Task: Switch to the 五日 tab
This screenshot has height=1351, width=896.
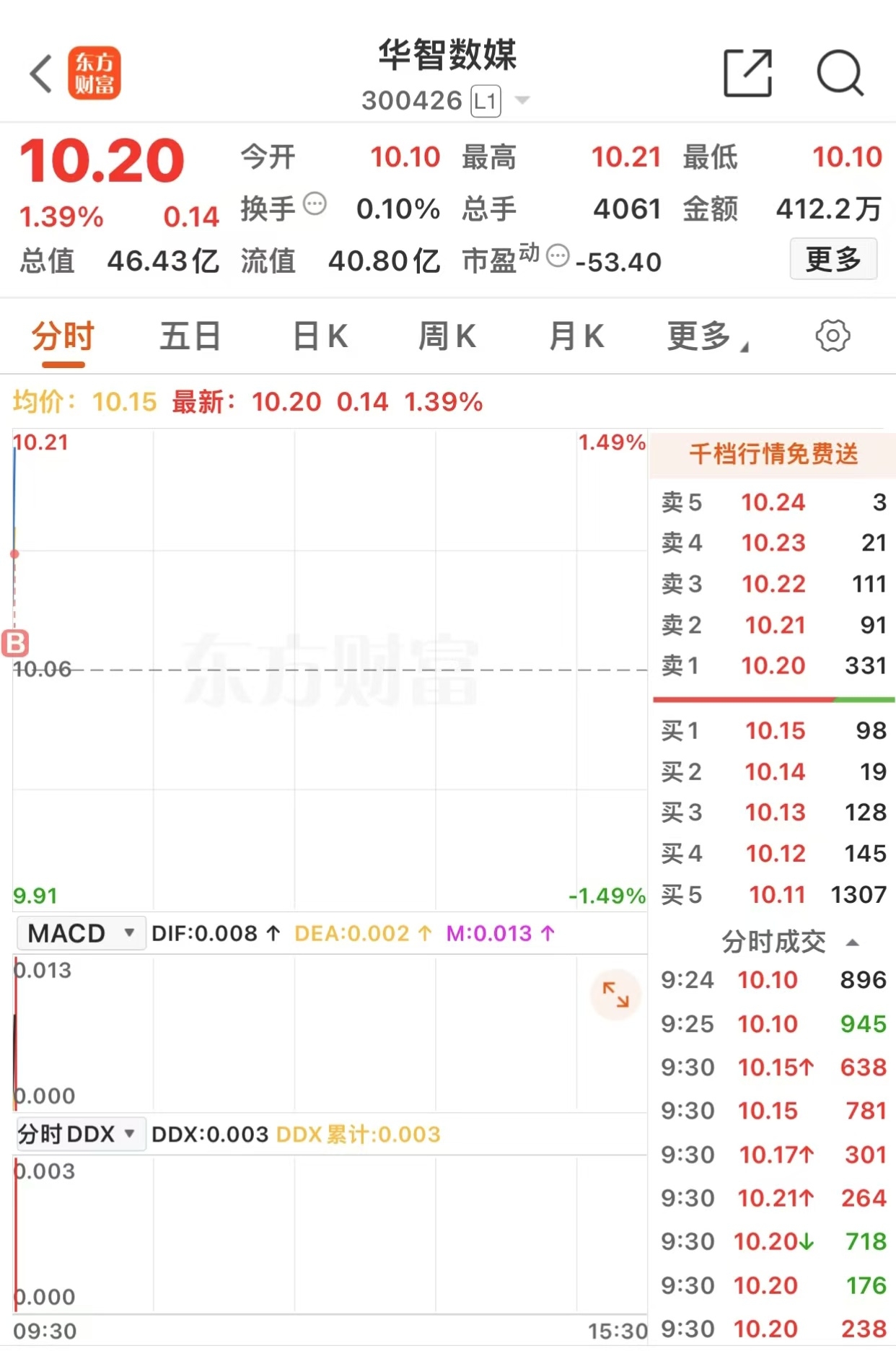Action: point(190,336)
